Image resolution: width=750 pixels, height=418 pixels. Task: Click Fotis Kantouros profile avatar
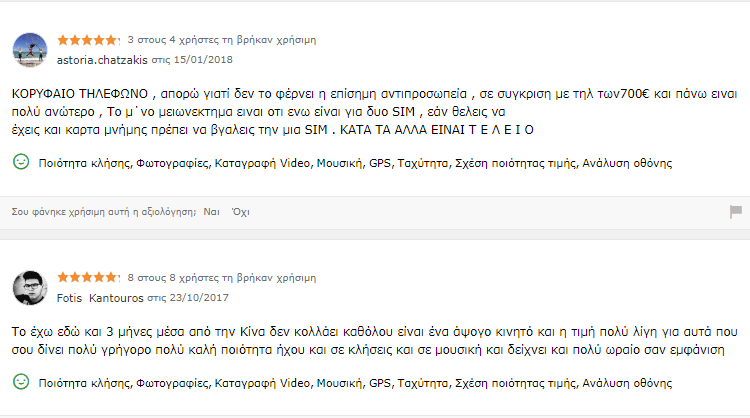pos(29,287)
